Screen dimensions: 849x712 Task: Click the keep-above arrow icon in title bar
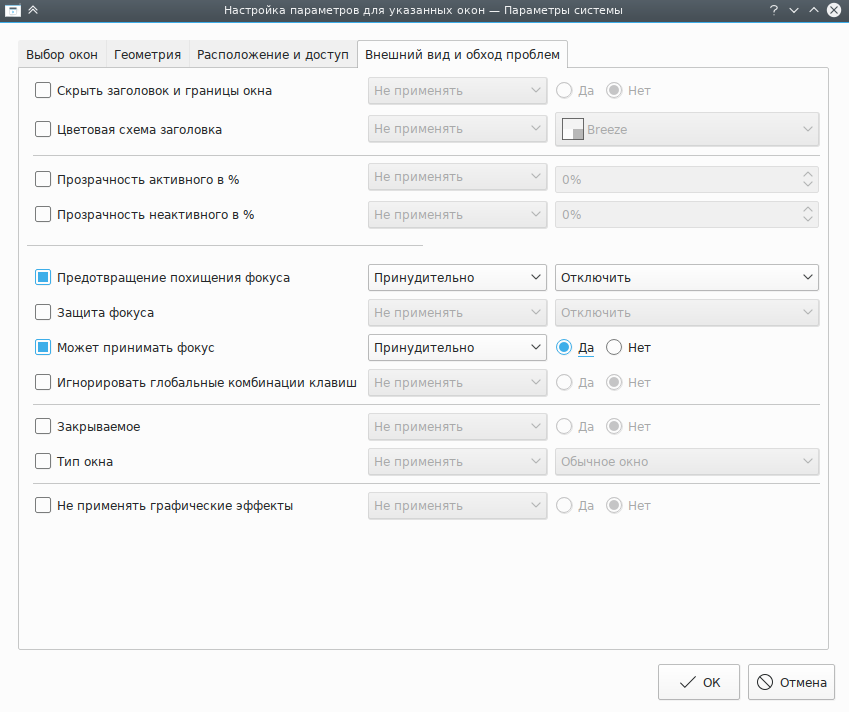coord(32,10)
